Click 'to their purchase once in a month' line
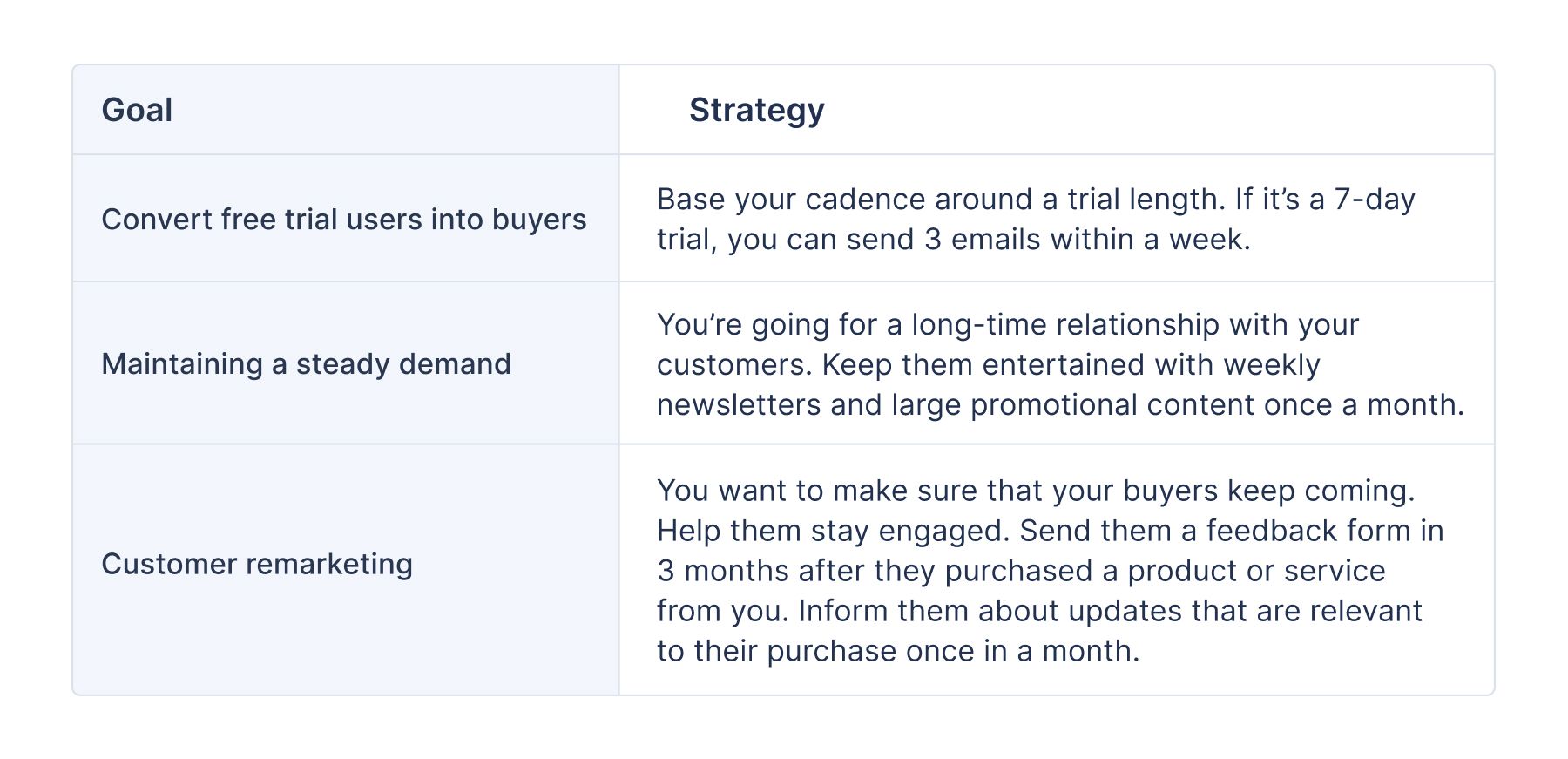 point(897,651)
